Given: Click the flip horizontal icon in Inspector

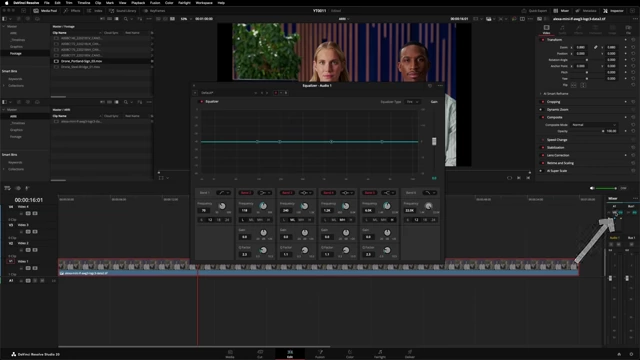Looking at the screenshot, I should 573,85.
